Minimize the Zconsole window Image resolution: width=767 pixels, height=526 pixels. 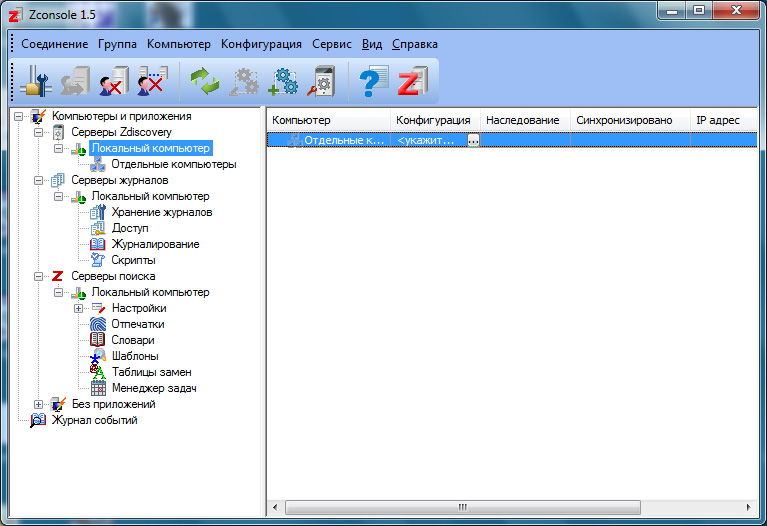(672, 11)
